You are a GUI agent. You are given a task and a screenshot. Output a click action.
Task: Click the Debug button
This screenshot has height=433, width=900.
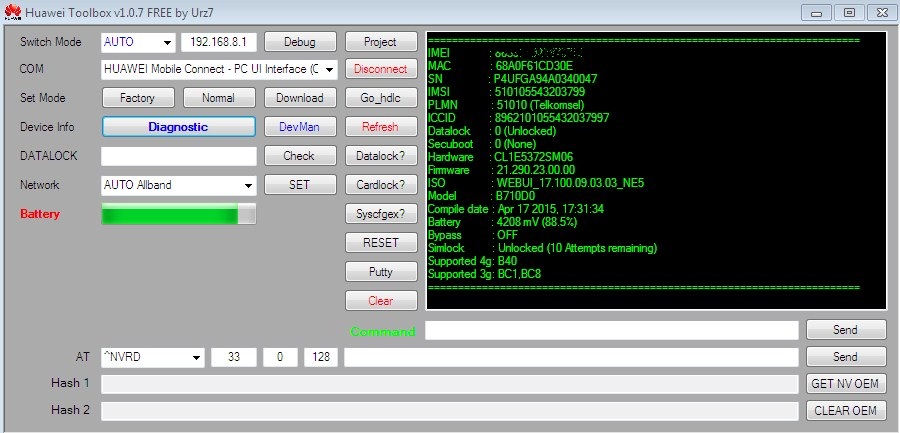coord(300,42)
